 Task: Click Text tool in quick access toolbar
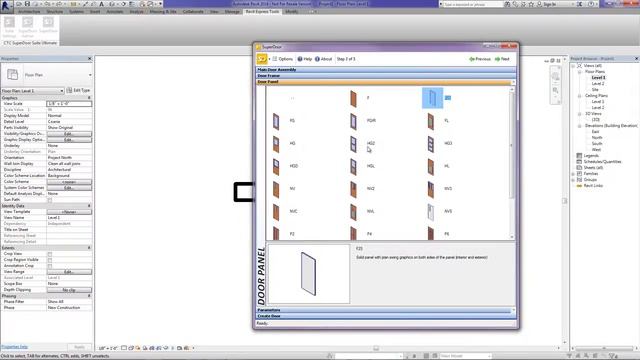pos(101,4)
